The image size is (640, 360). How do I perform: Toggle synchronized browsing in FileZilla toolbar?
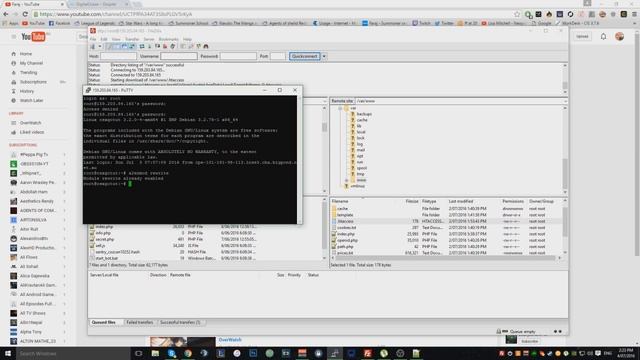coord(198,46)
